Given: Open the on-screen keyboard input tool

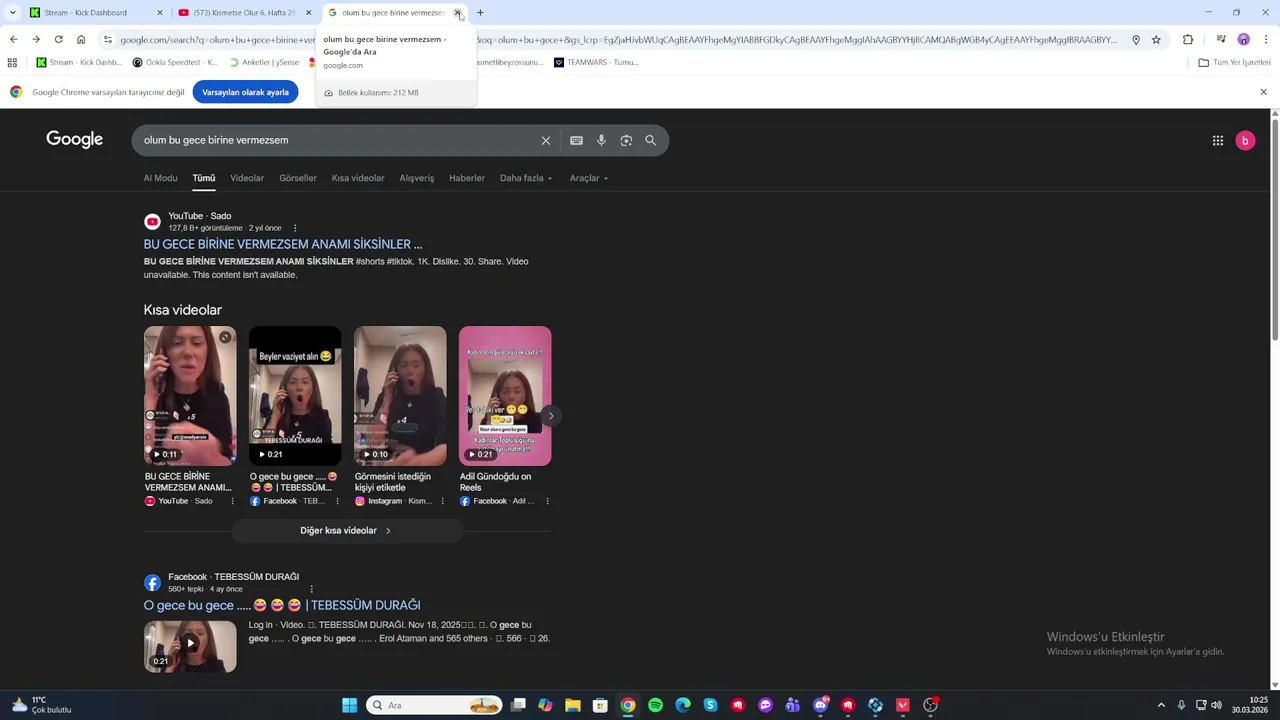Looking at the screenshot, I should point(576,141).
